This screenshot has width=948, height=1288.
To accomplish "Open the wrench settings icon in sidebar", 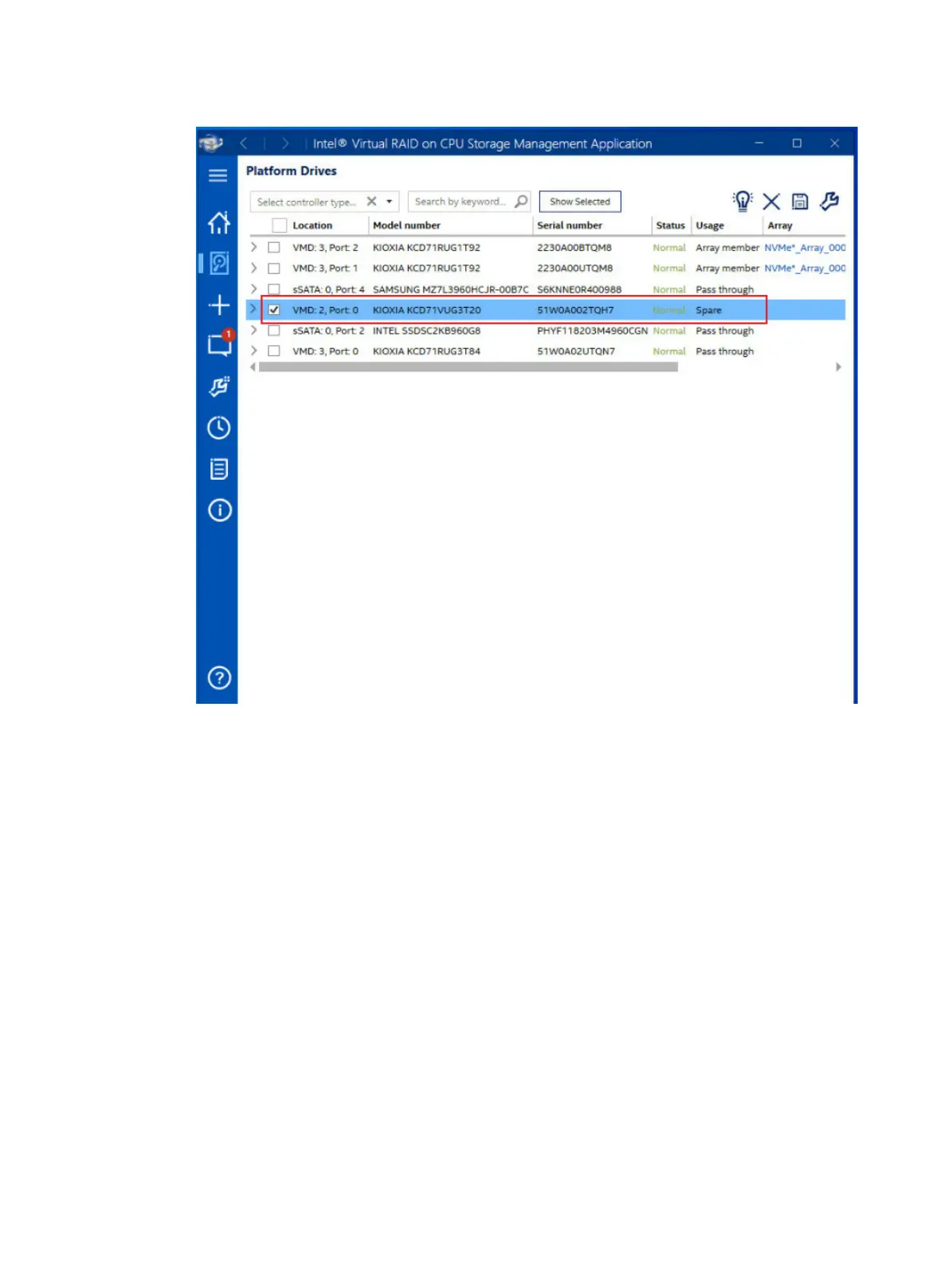I will click(219, 387).
